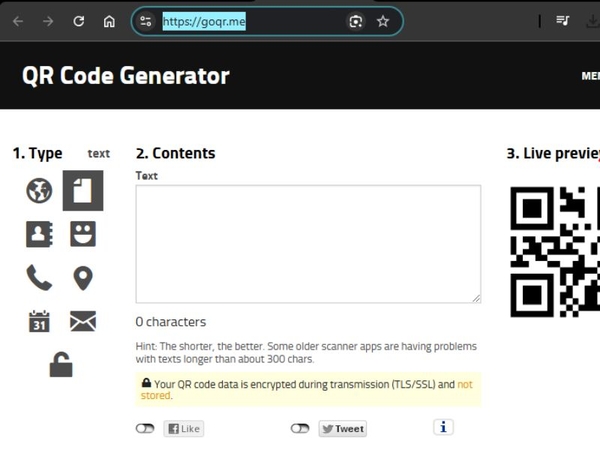This screenshot has height=450, width=600.
Task: Click the screenshot lens icon in address bar
Action: coord(355,21)
